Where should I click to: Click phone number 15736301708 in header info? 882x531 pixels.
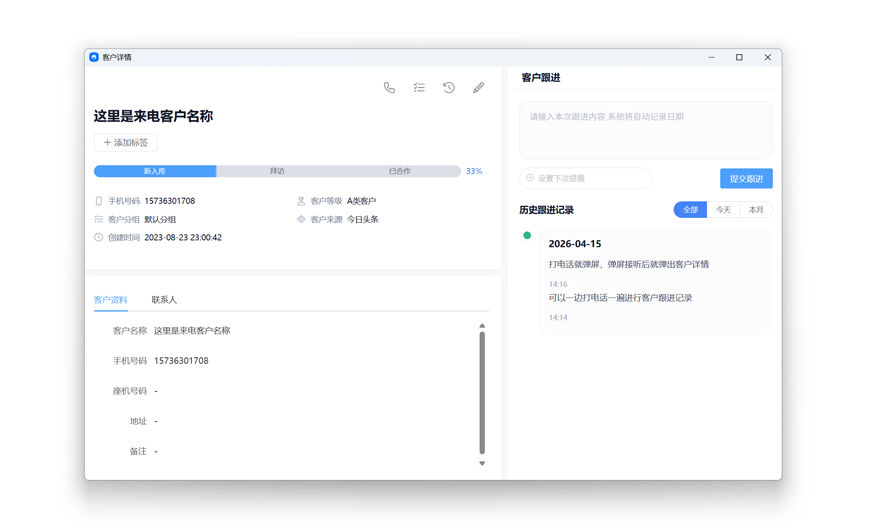(x=170, y=201)
